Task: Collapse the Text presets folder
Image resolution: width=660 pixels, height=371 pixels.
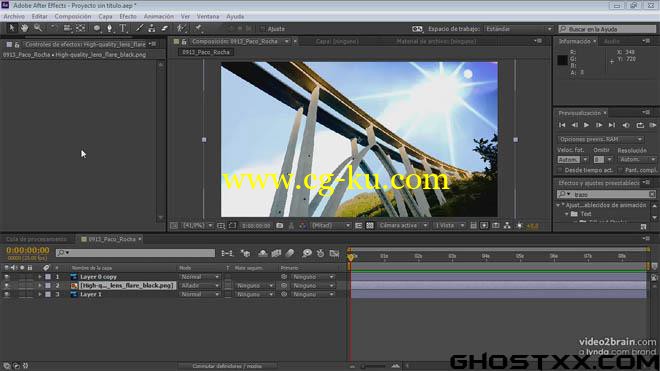Action: click(567, 214)
